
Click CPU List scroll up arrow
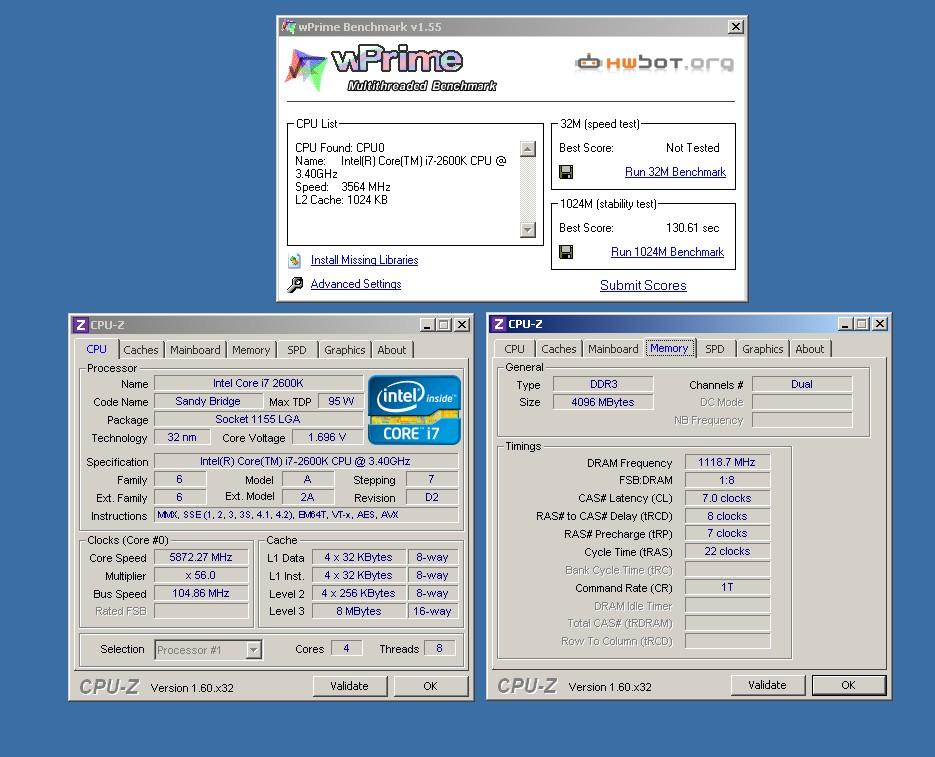pyautogui.click(x=528, y=149)
